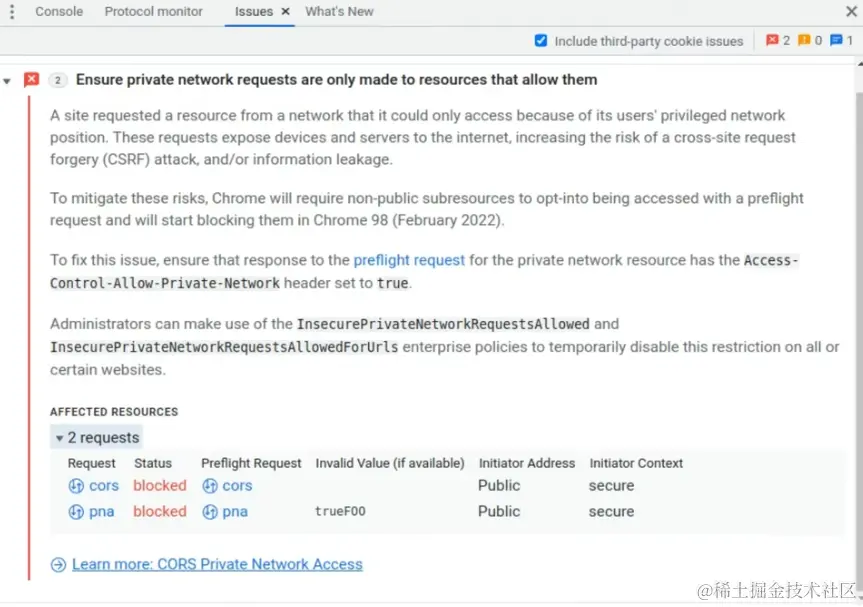Open cors request in Network panel icon
This screenshot has height=607, width=863.
coord(76,486)
